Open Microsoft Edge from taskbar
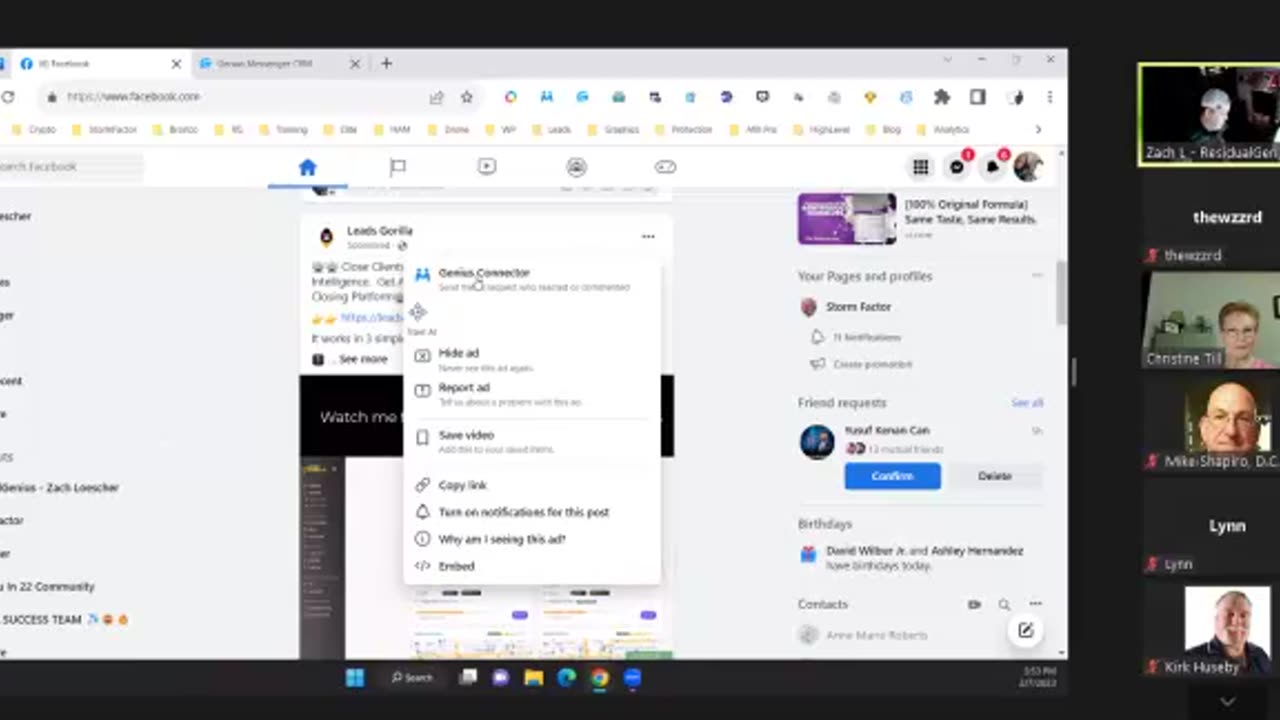The height and width of the screenshot is (720, 1280). coord(566,678)
